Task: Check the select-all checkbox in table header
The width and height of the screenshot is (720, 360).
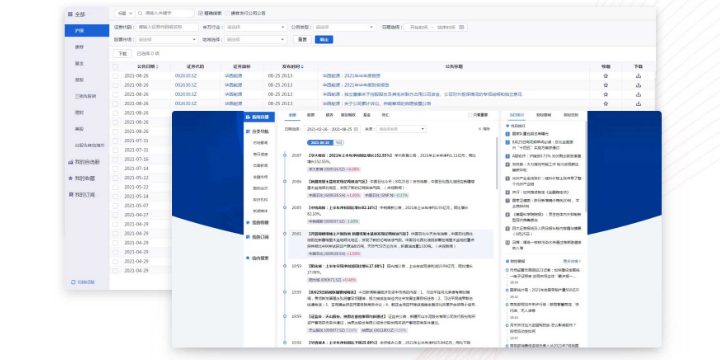Action: pos(115,67)
